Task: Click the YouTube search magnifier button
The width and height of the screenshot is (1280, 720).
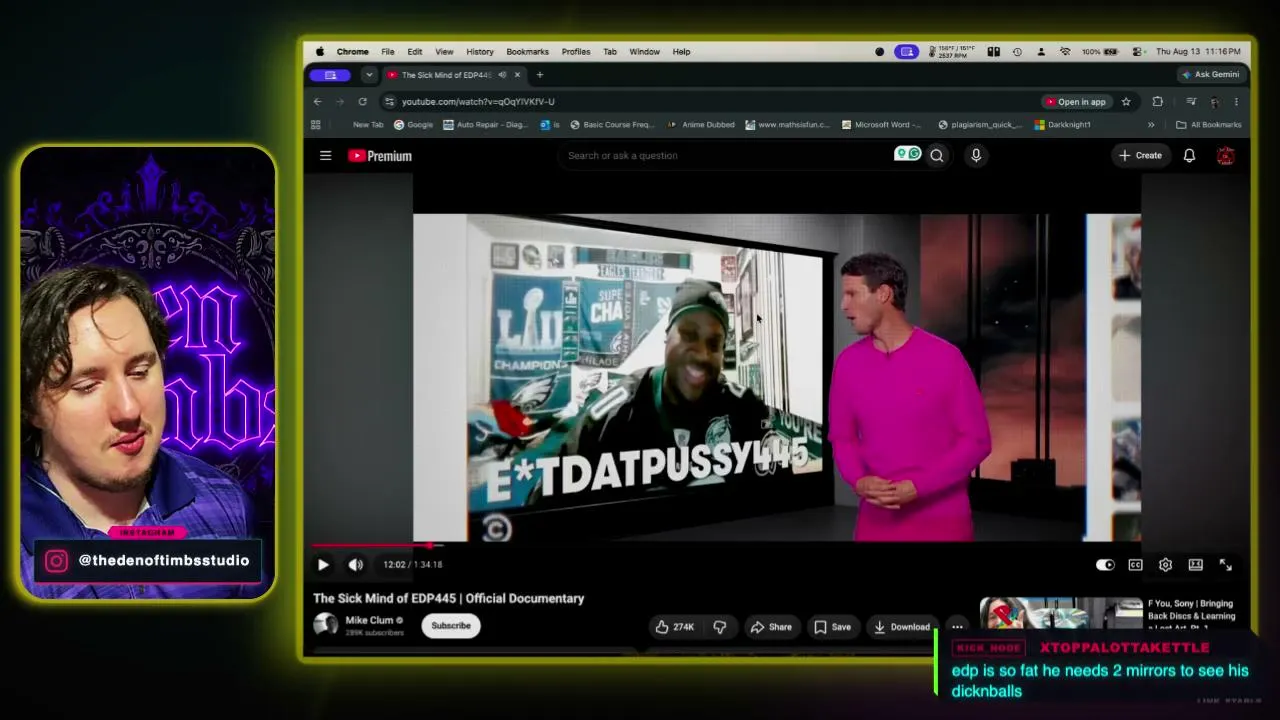Action: (937, 155)
